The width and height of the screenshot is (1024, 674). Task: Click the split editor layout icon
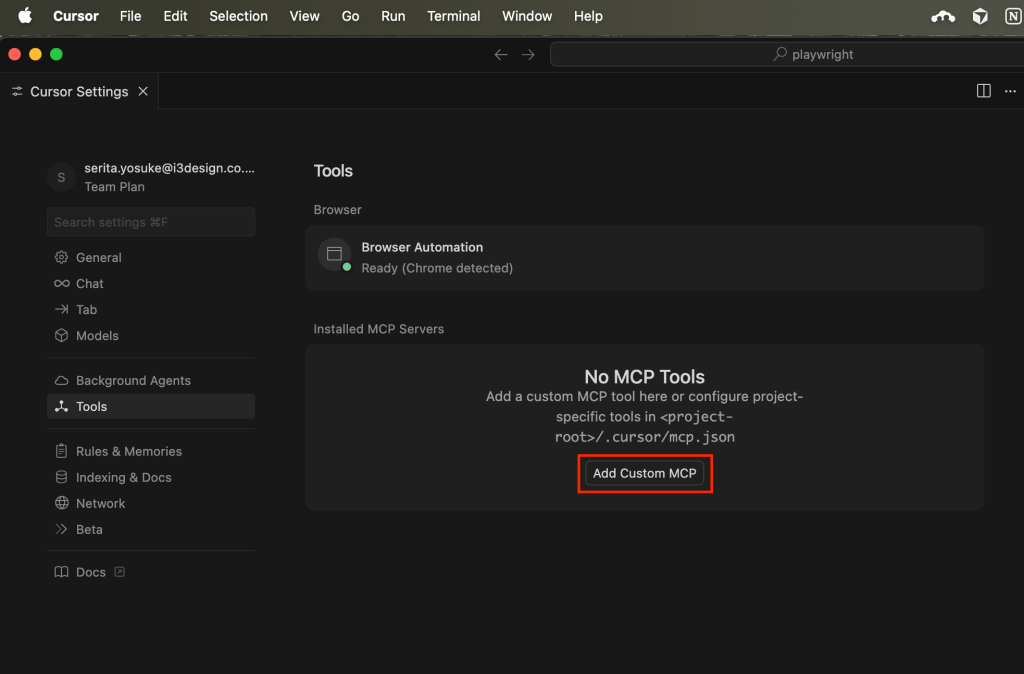[x=983, y=91]
